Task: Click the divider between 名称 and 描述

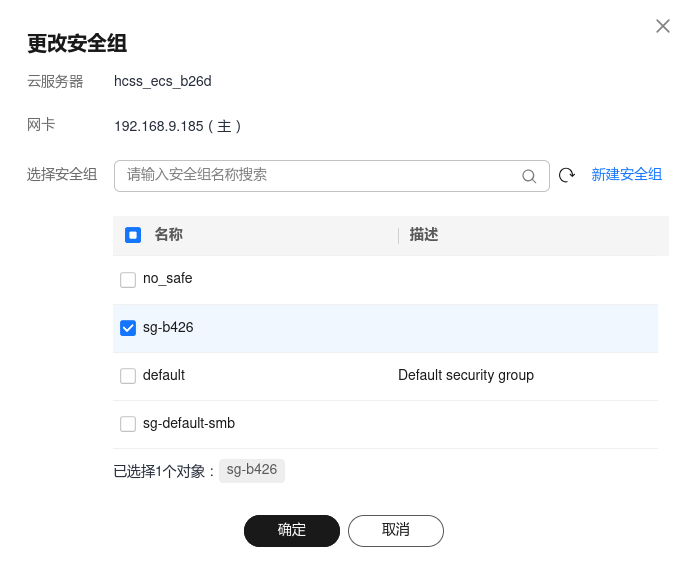Action: coord(398,235)
